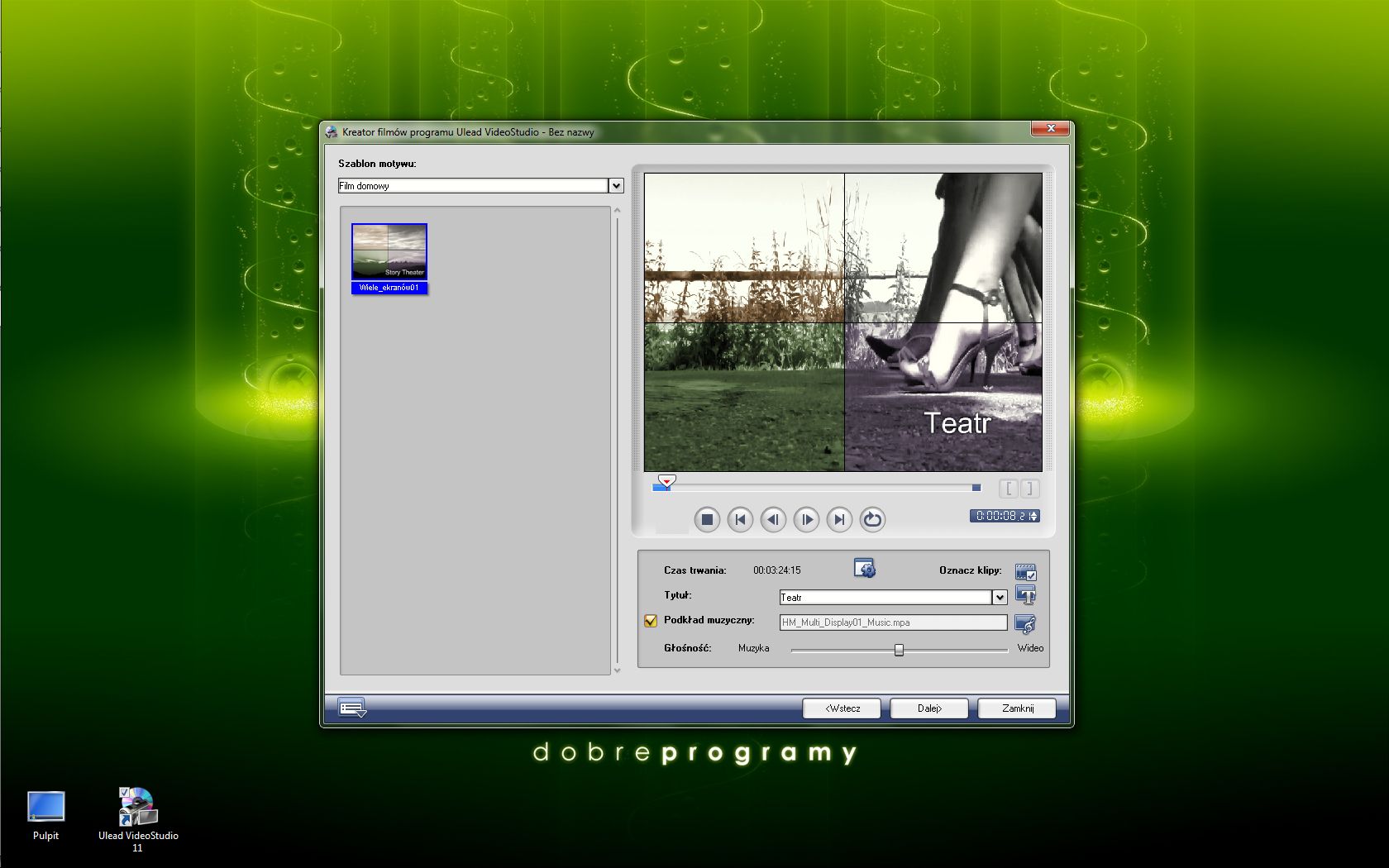Select the Wiele_ekranów01 template thumbnail

pos(389,258)
